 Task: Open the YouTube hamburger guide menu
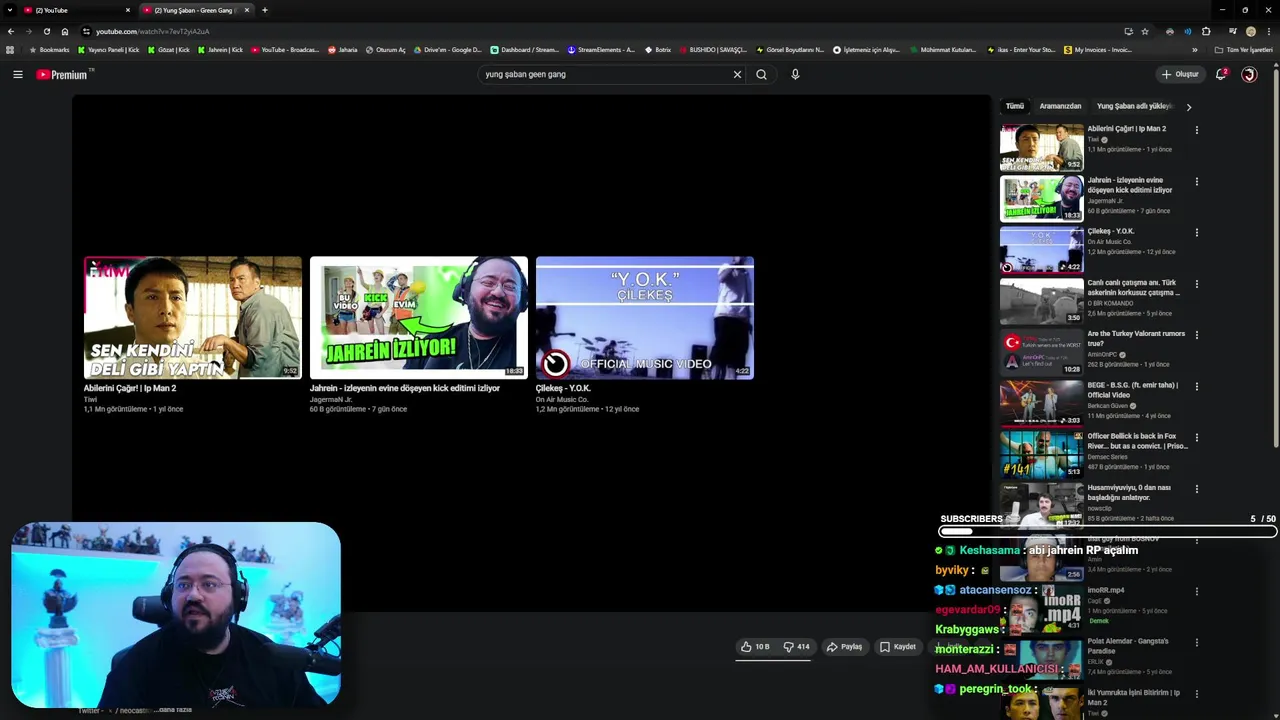17,74
